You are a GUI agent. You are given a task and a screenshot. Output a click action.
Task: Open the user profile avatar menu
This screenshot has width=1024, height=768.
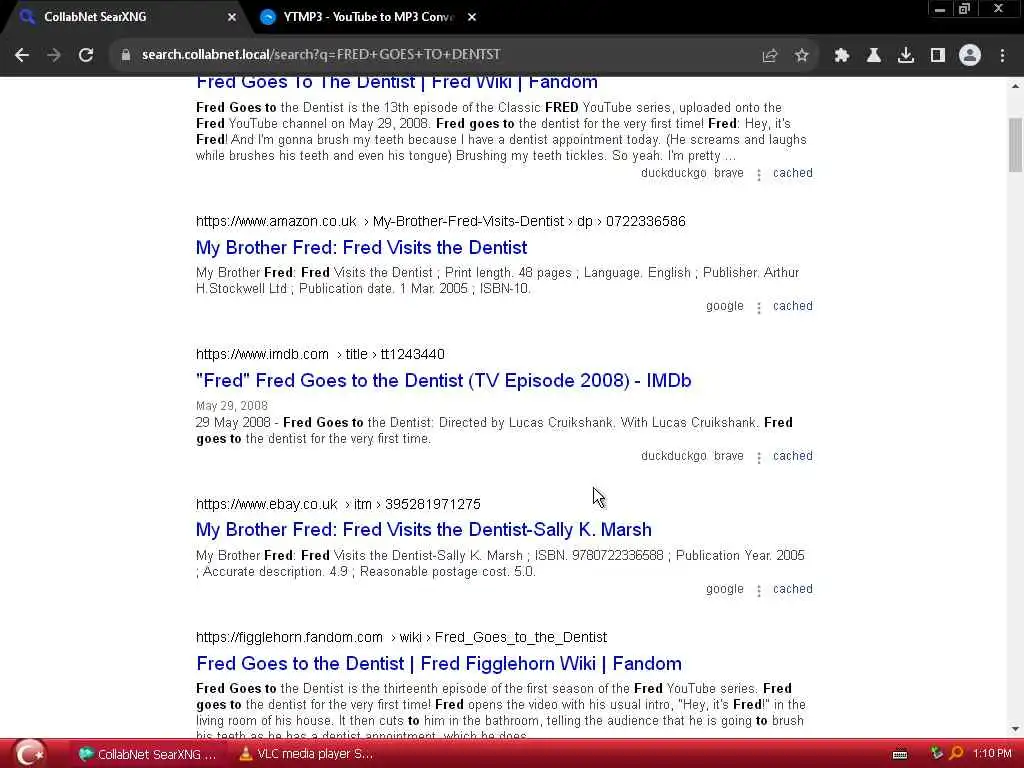click(970, 55)
